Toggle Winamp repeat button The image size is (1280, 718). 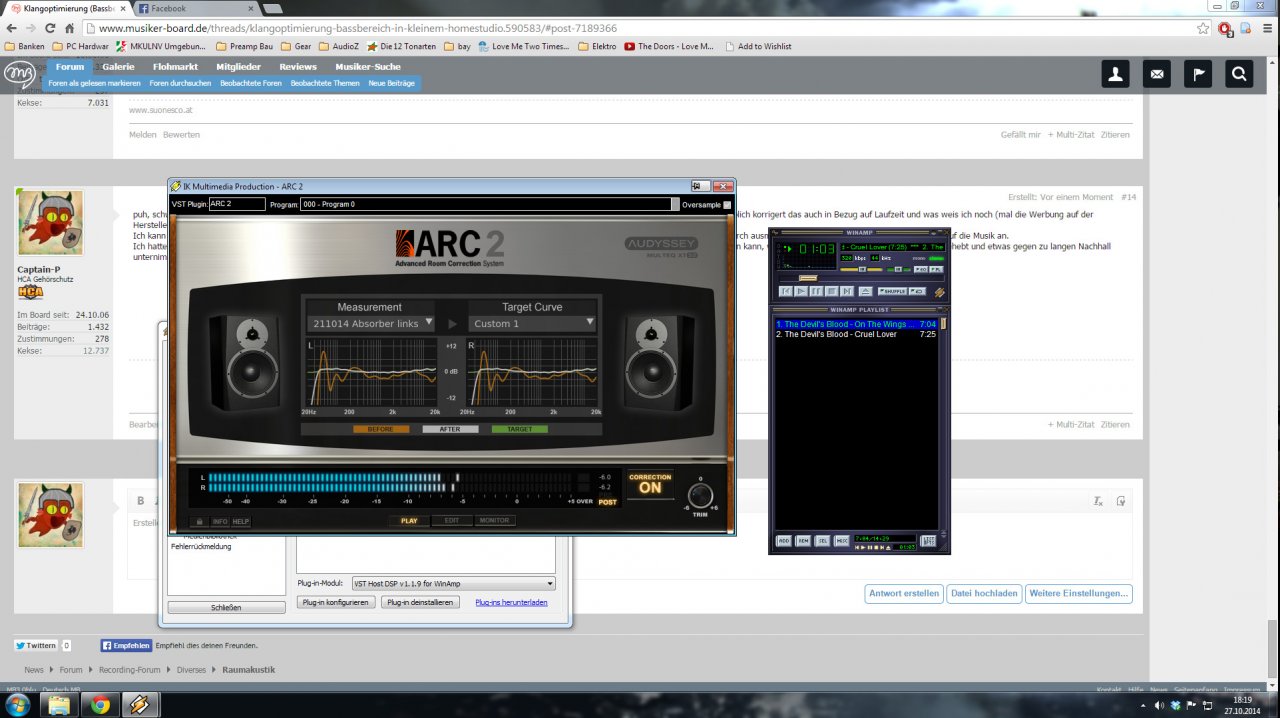pyautogui.click(x=917, y=291)
